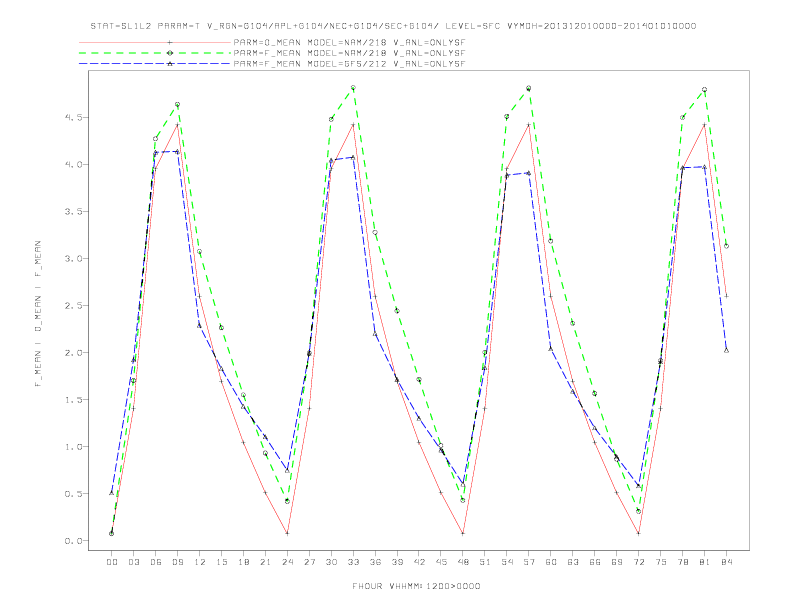Click x-axis tick label 57
The height and width of the screenshot is (612, 792).
point(529,562)
